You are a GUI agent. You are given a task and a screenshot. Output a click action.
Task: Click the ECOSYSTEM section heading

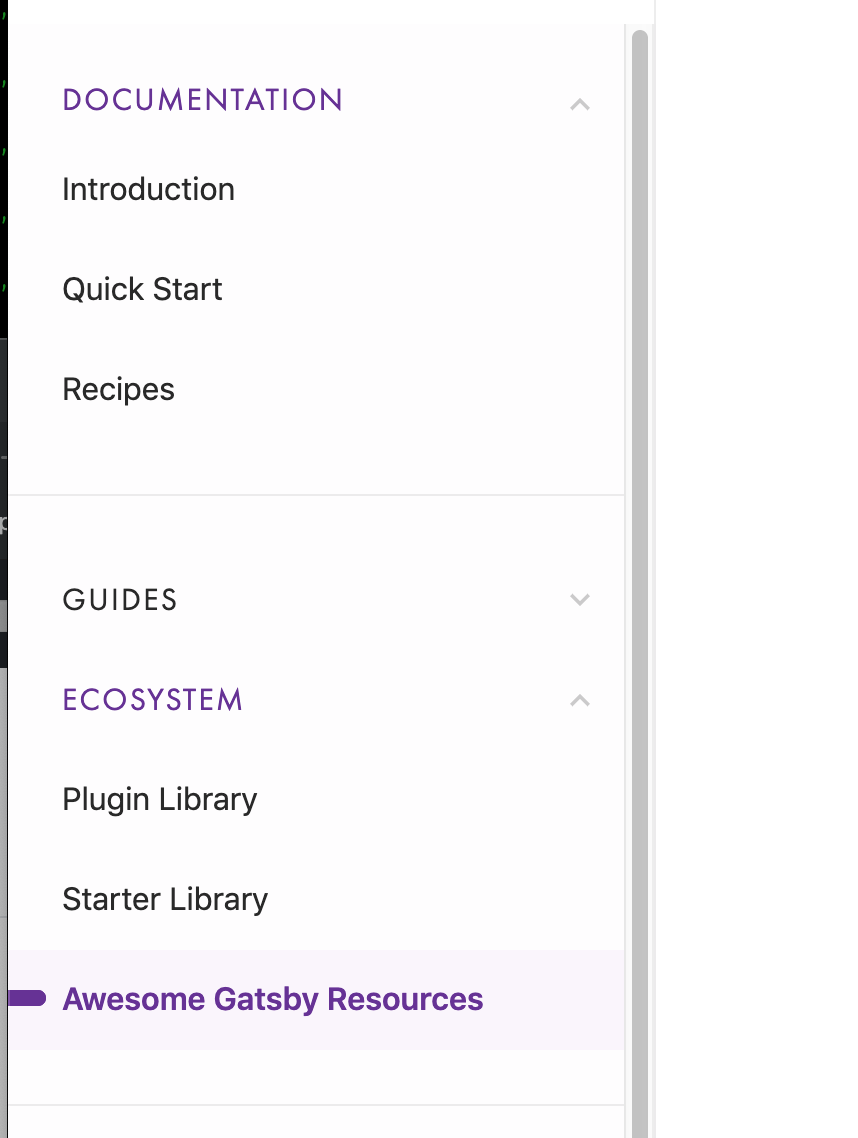pyautogui.click(x=152, y=700)
